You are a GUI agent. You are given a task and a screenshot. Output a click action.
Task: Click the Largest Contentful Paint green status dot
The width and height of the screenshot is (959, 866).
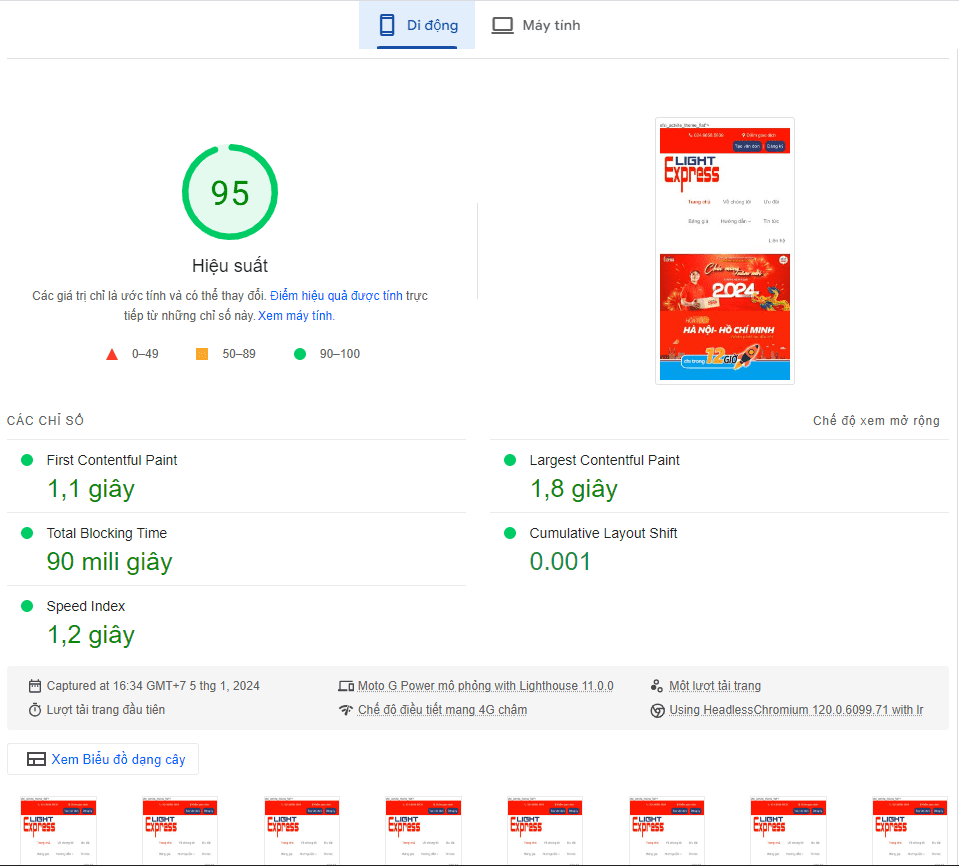click(510, 460)
